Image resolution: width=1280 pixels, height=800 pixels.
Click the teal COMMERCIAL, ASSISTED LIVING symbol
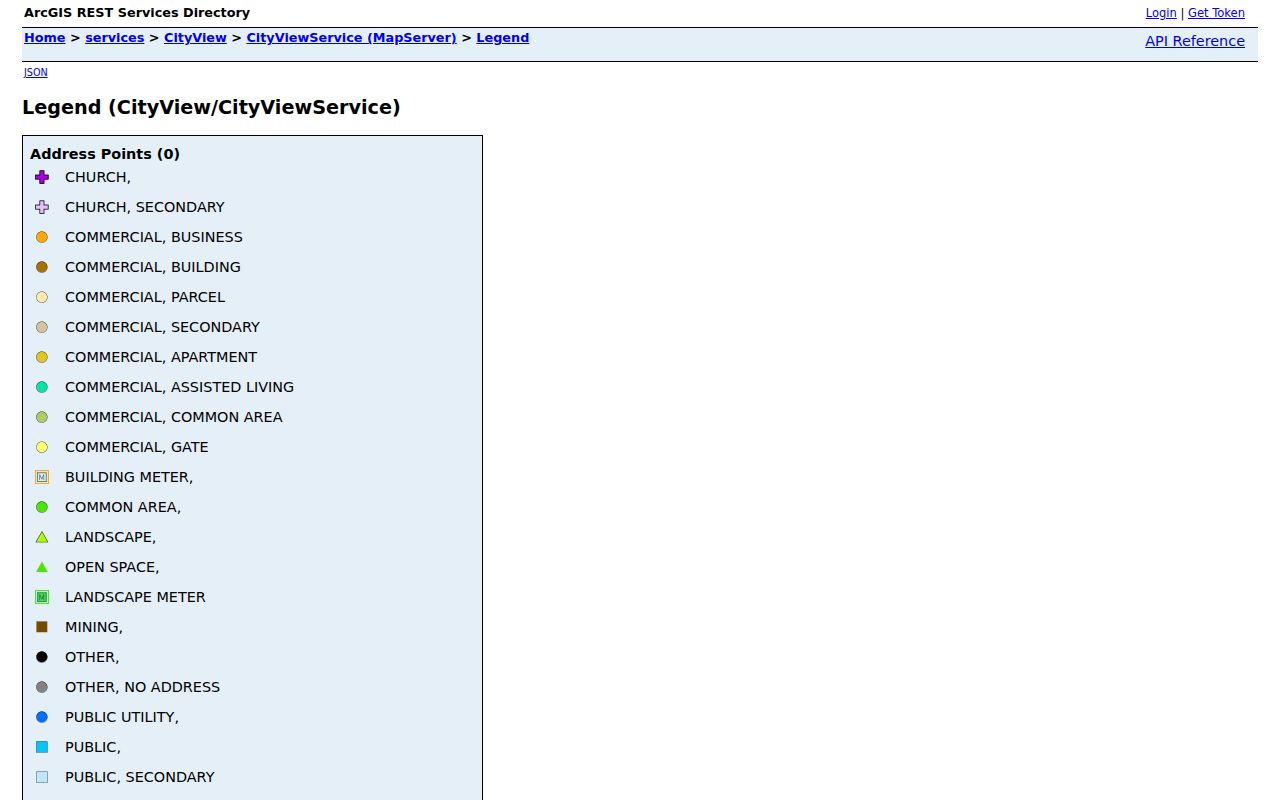(42, 387)
